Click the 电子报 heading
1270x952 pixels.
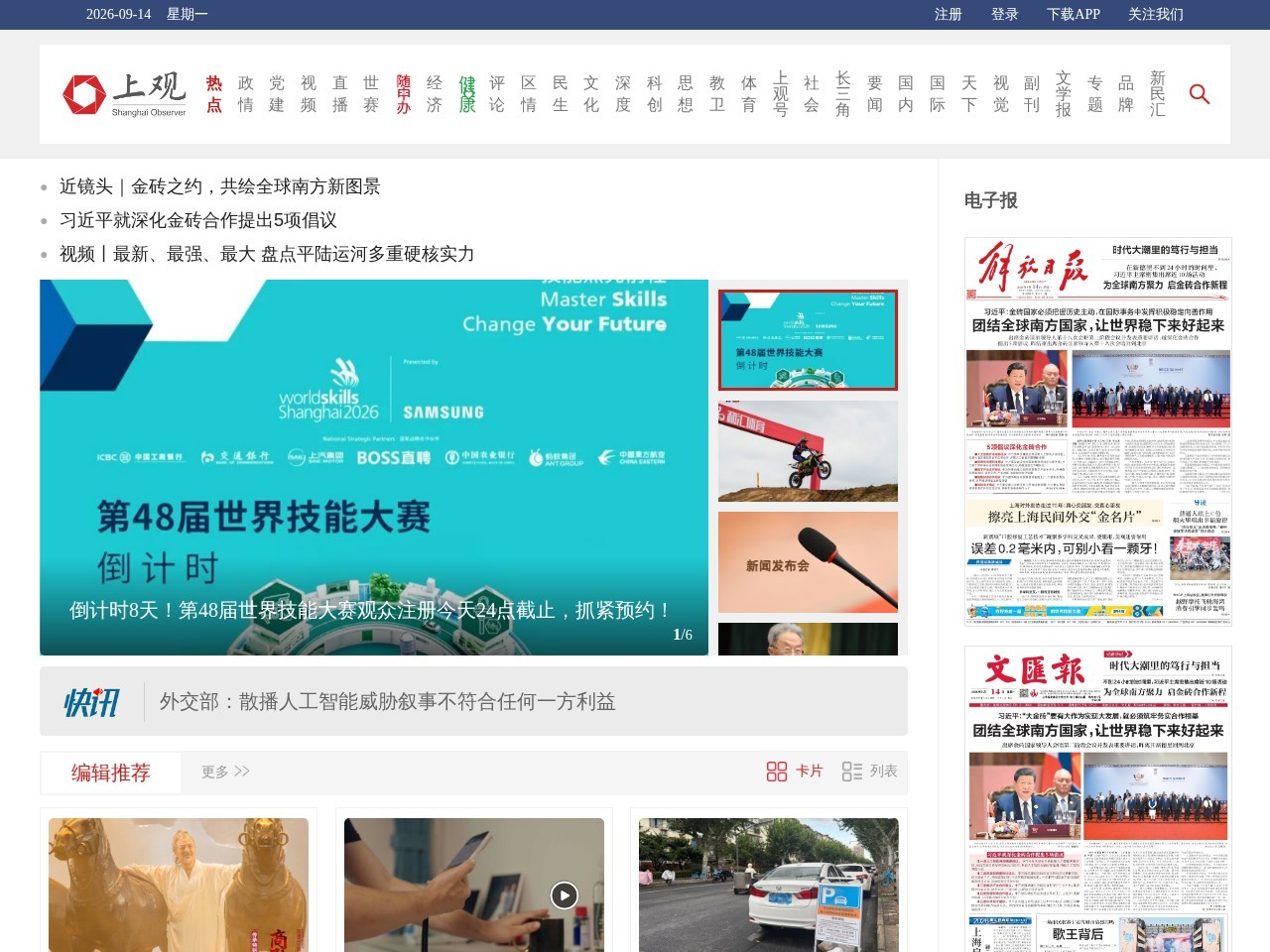[x=990, y=200]
